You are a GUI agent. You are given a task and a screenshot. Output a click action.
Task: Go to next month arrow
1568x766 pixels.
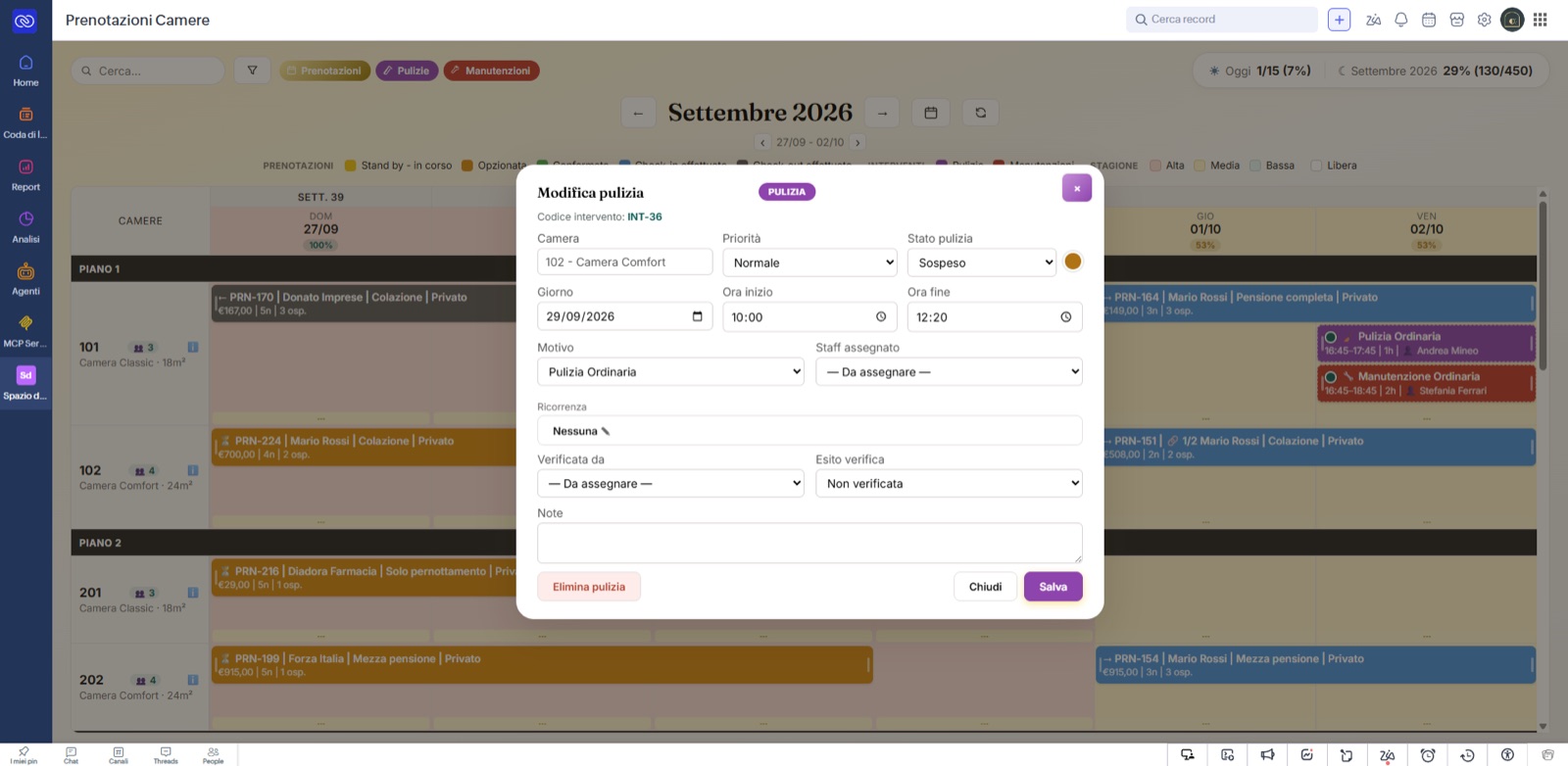[882, 113]
